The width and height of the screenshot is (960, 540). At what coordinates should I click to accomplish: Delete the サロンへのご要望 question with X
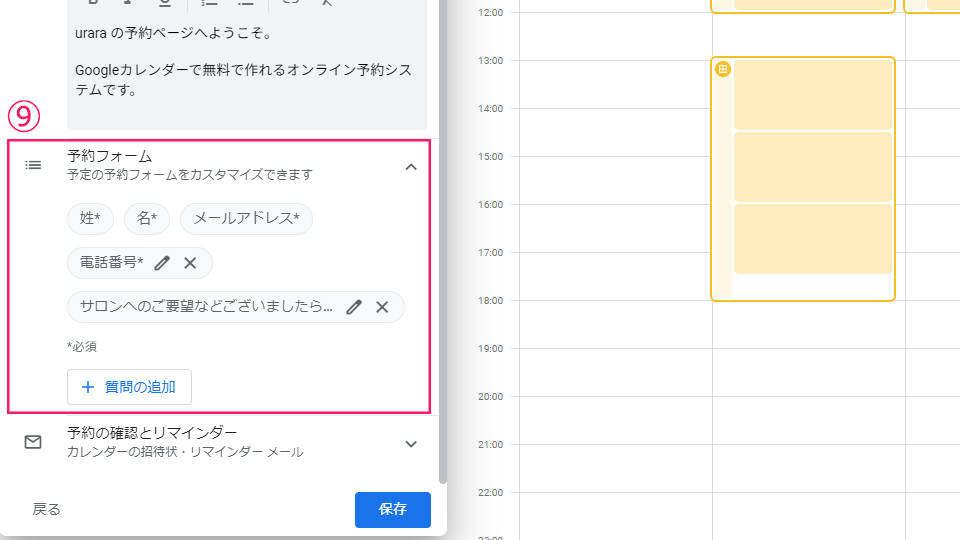382,307
